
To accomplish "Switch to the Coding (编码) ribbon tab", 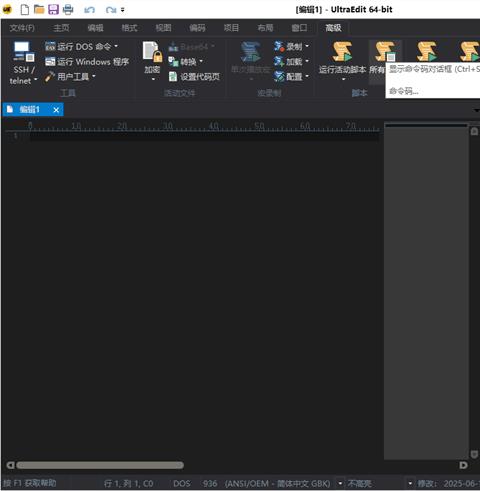I will [x=197, y=28].
